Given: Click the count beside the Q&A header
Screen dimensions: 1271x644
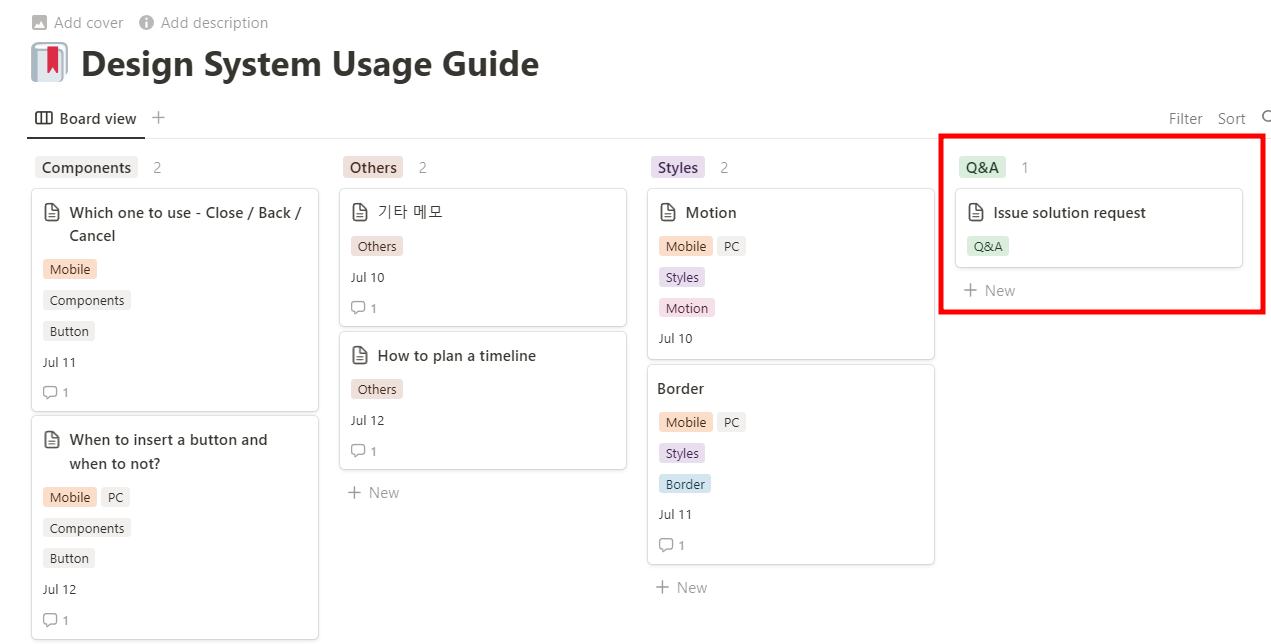Looking at the screenshot, I should pyautogui.click(x=1025, y=168).
